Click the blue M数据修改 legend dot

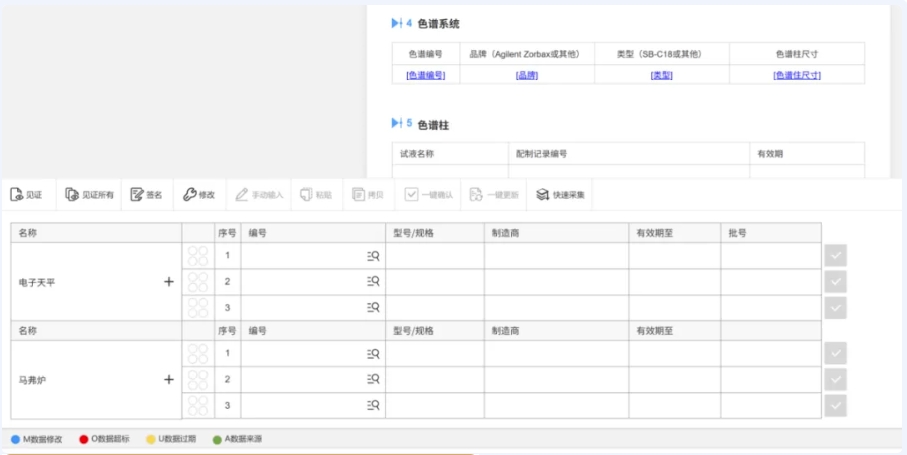pyautogui.click(x=15, y=439)
